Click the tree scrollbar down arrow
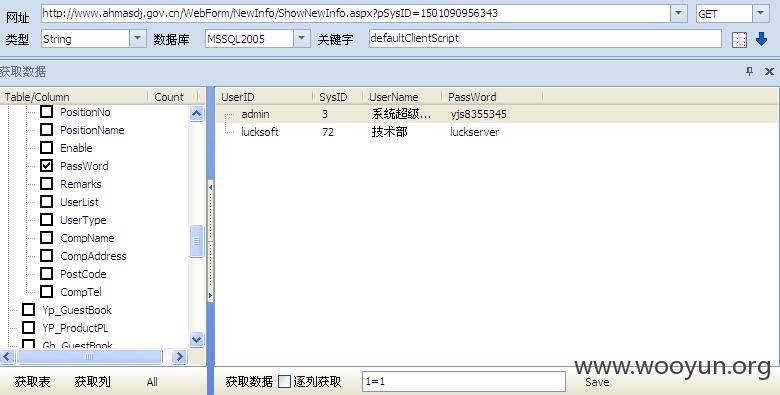 pos(196,340)
